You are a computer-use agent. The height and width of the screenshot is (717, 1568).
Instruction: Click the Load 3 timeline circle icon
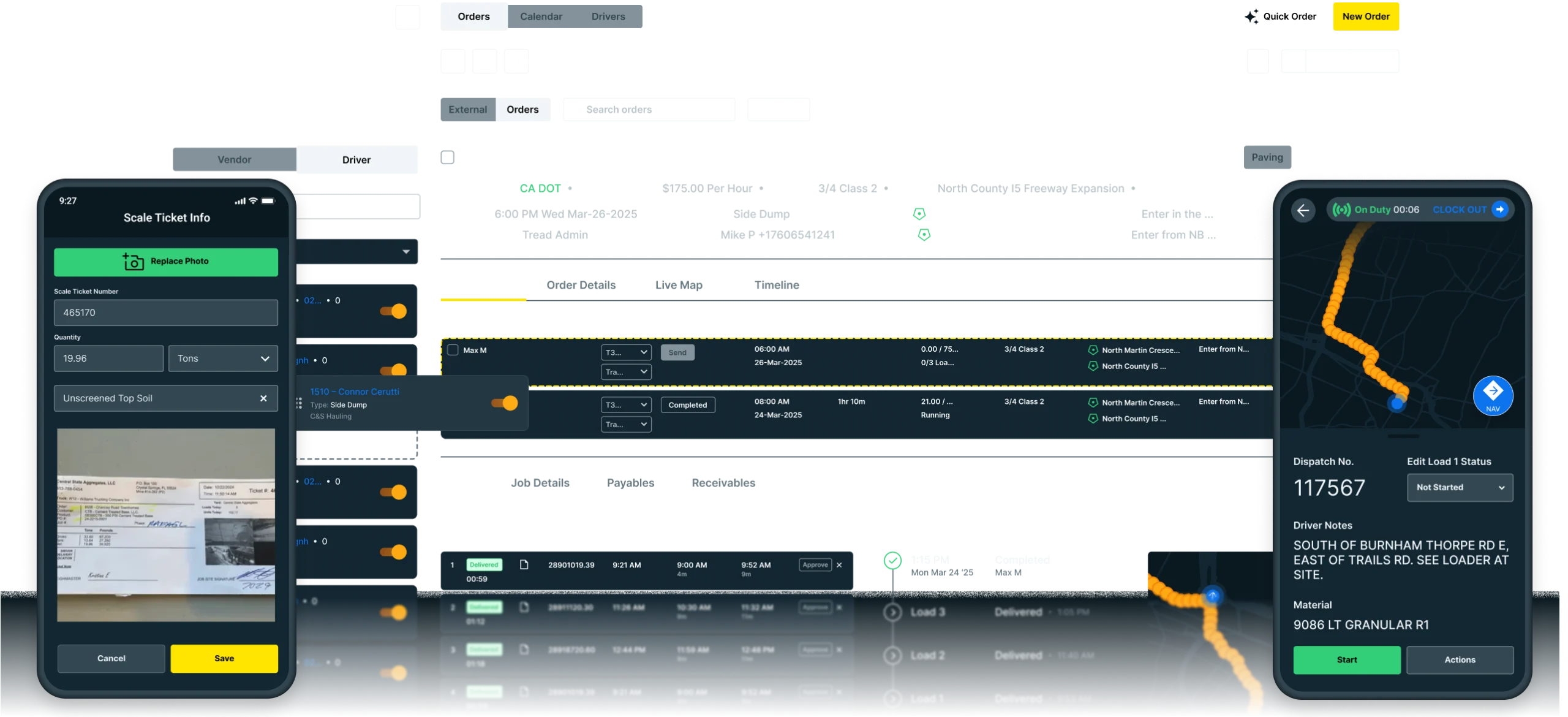coord(892,612)
